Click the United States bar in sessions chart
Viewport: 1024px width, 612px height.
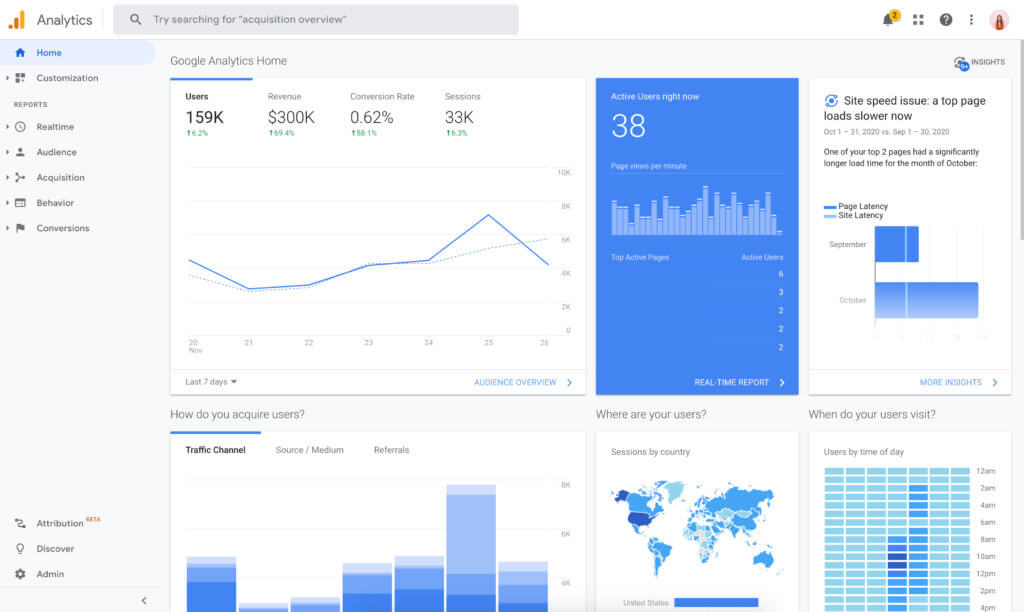pyautogui.click(x=716, y=602)
